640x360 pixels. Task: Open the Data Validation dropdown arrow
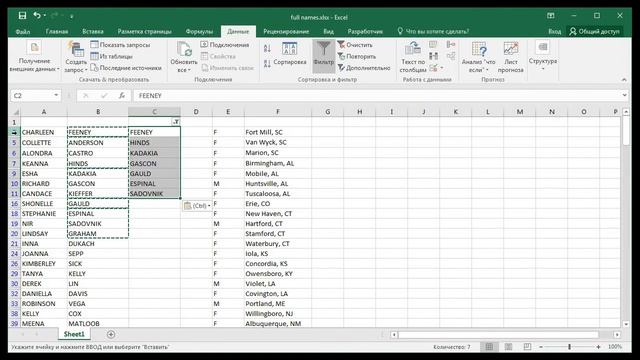pos(442,68)
